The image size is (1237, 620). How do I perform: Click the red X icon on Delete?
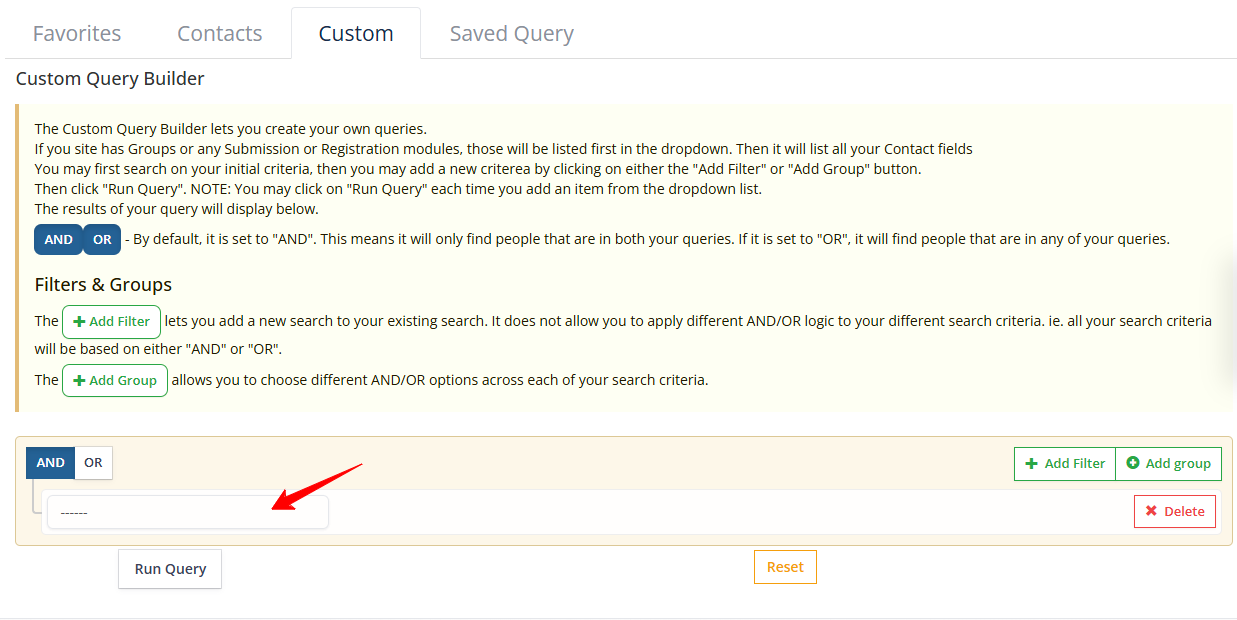[1151, 511]
